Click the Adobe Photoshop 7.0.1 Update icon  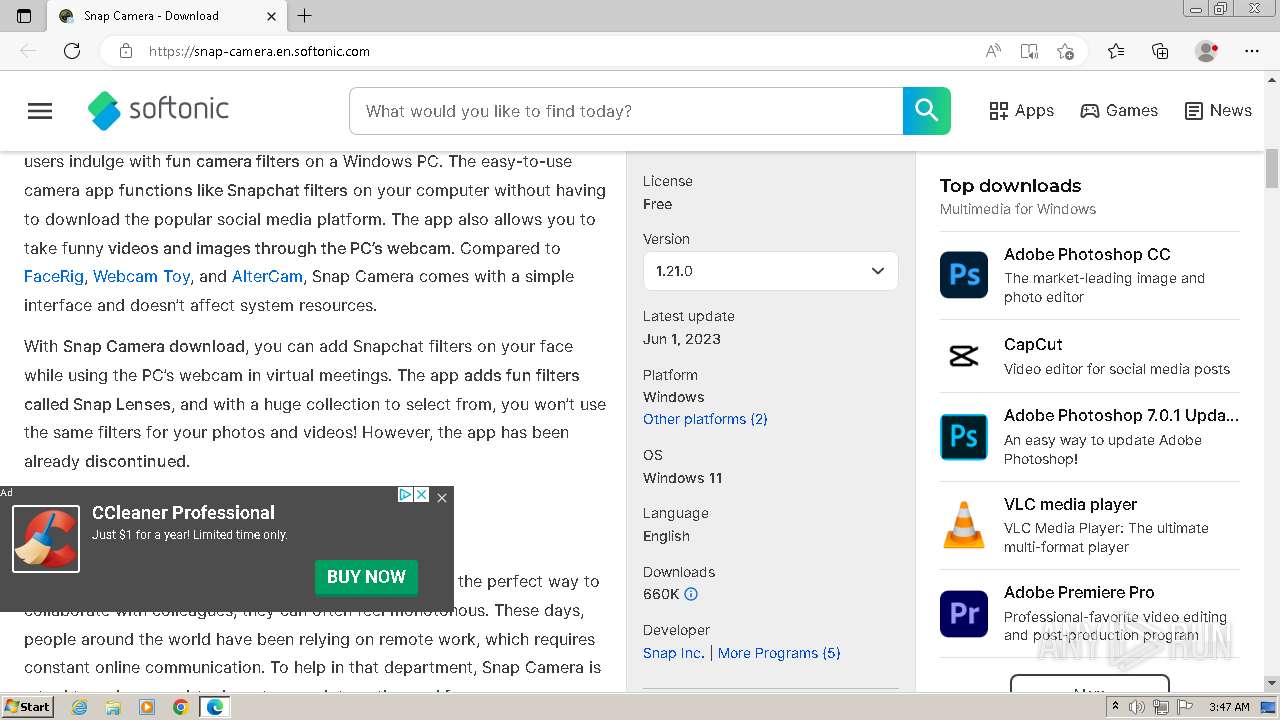click(x=964, y=436)
